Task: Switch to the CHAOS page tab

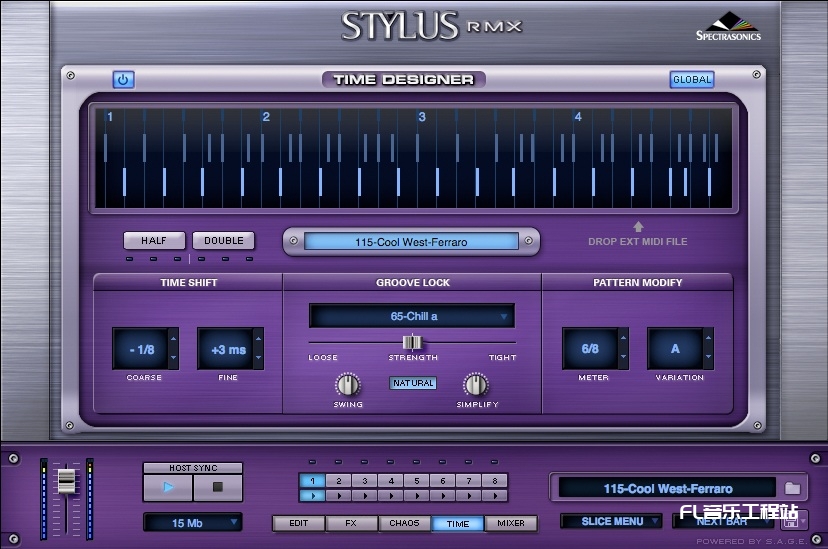Action: click(404, 523)
